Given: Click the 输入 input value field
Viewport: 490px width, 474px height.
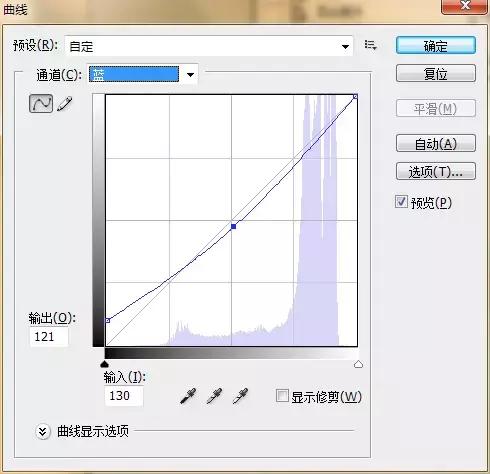Looking at the screenshot, I should pyautogui.click(x=124, y=396).
